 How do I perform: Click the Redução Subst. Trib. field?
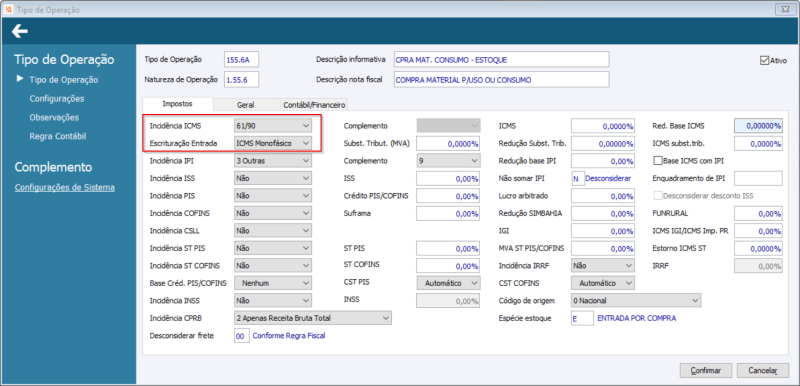click(603, 144)
